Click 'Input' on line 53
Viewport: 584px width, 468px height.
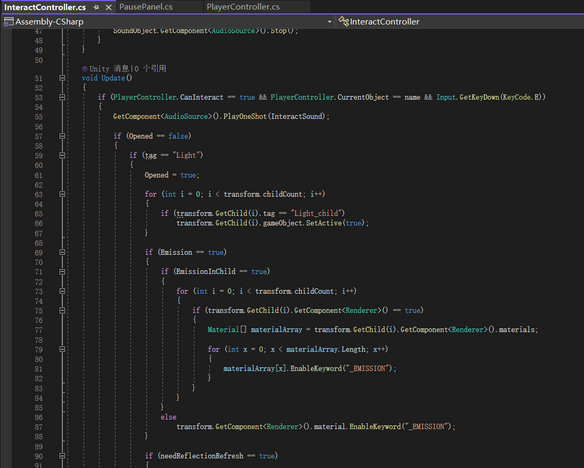446,97
